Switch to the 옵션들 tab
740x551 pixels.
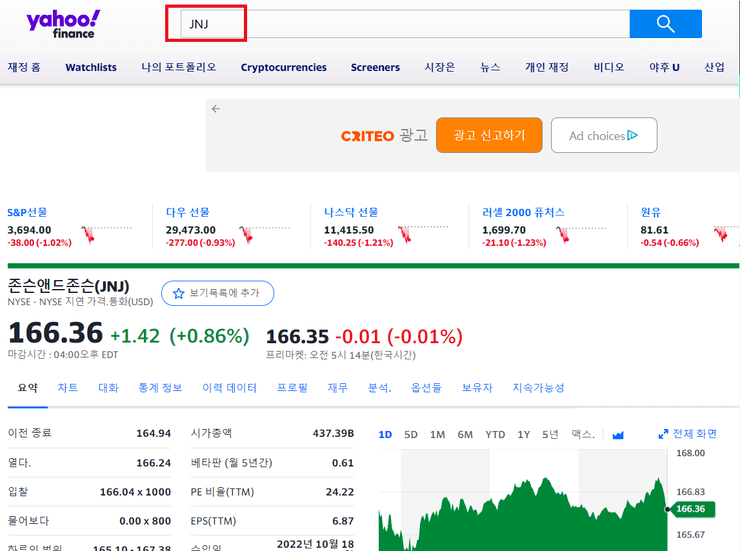426,388
